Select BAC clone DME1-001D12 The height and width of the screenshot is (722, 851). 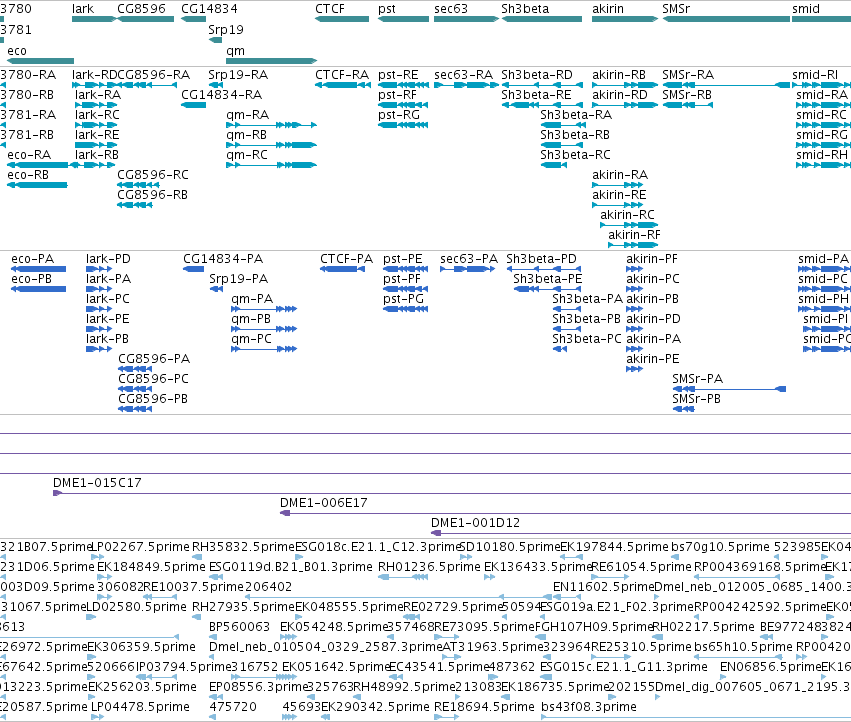click(x=641, y=533)
